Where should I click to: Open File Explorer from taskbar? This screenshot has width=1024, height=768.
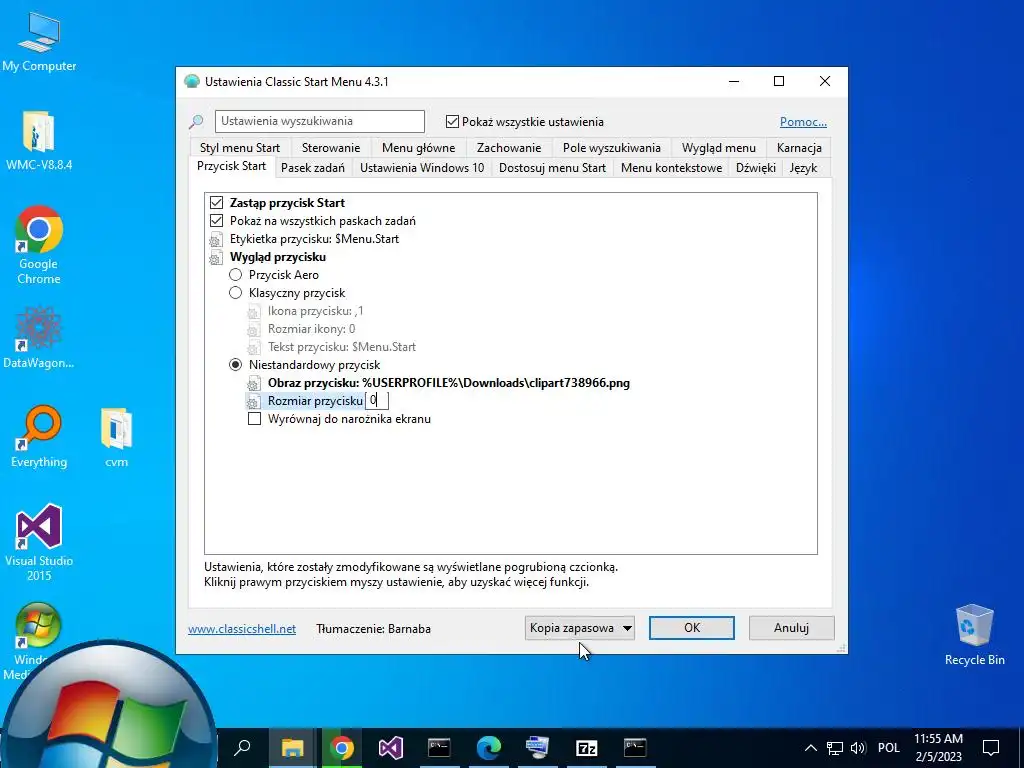(x=292, y=747)
